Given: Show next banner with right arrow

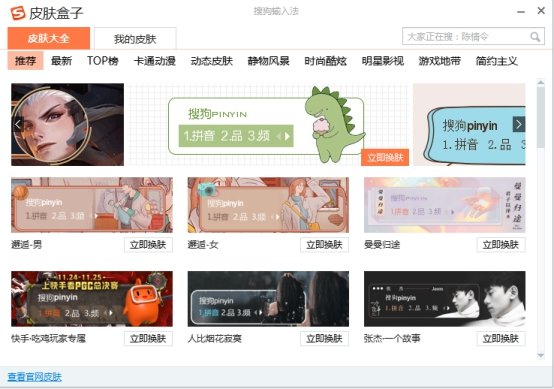Looking at the screenshot, I should coord(519,124).
